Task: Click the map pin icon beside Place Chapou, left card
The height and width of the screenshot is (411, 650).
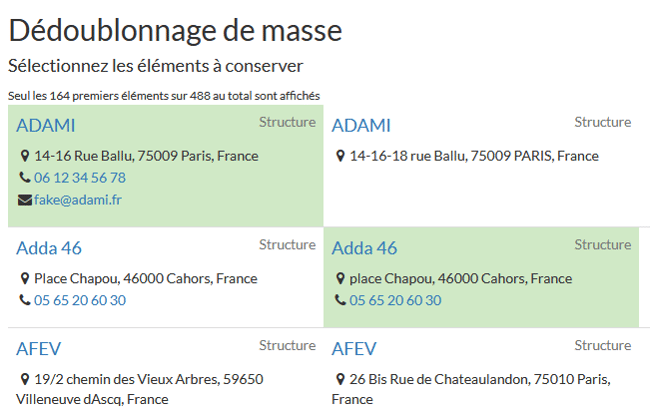Action: tap(25, 279)
